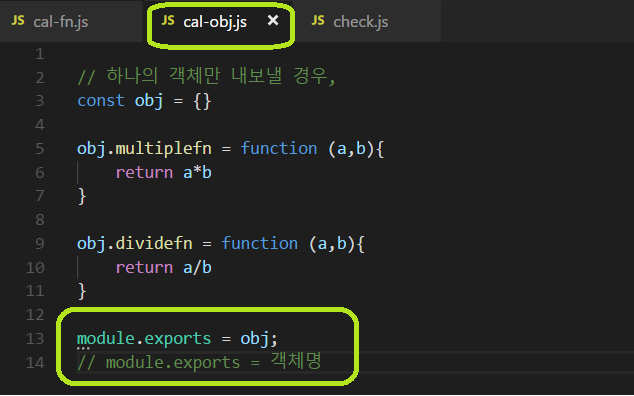Click the JS file icon on cal-fn.js tab
The height and width of the screenshot is (396, 634).
click(x=18, y=21)
